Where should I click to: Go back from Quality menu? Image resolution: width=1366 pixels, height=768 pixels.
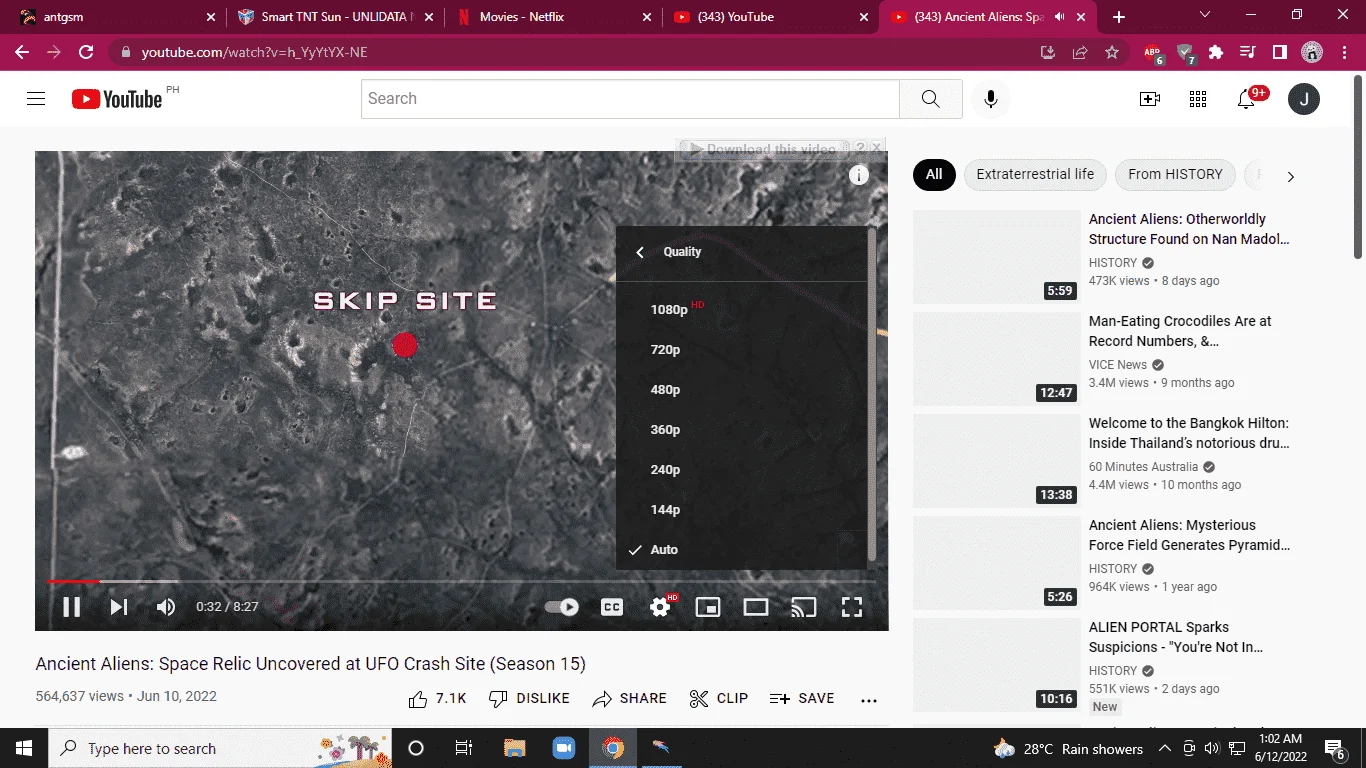[640, 252]
